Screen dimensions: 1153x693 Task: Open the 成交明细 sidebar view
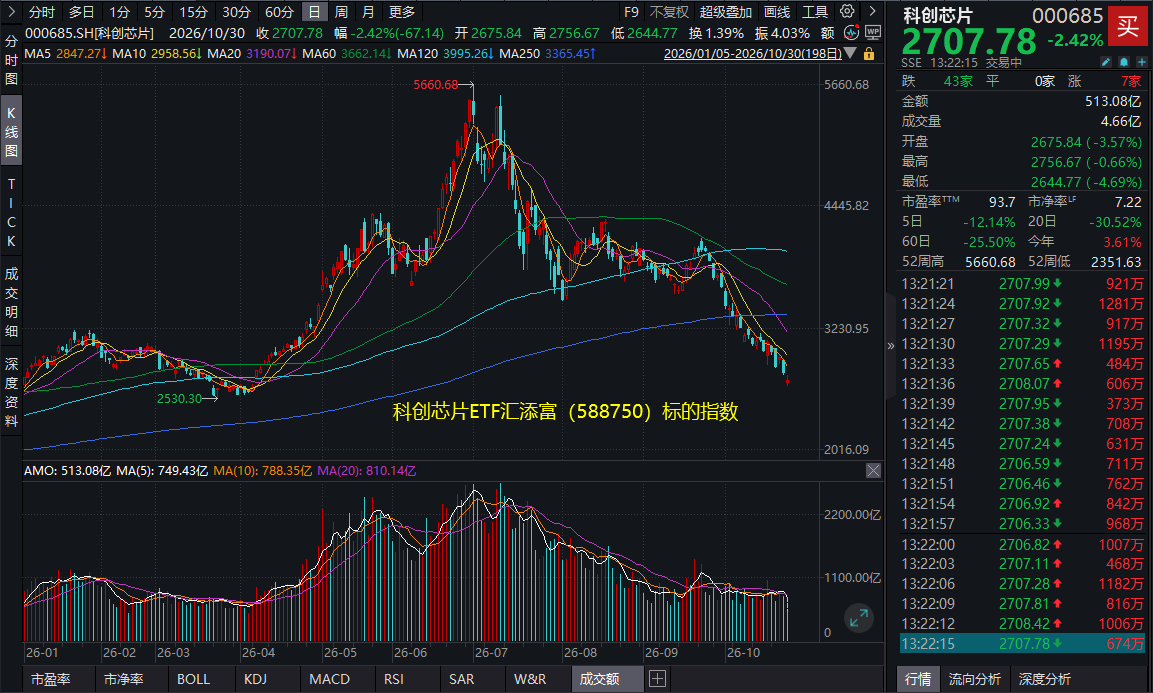pos(11,302)
